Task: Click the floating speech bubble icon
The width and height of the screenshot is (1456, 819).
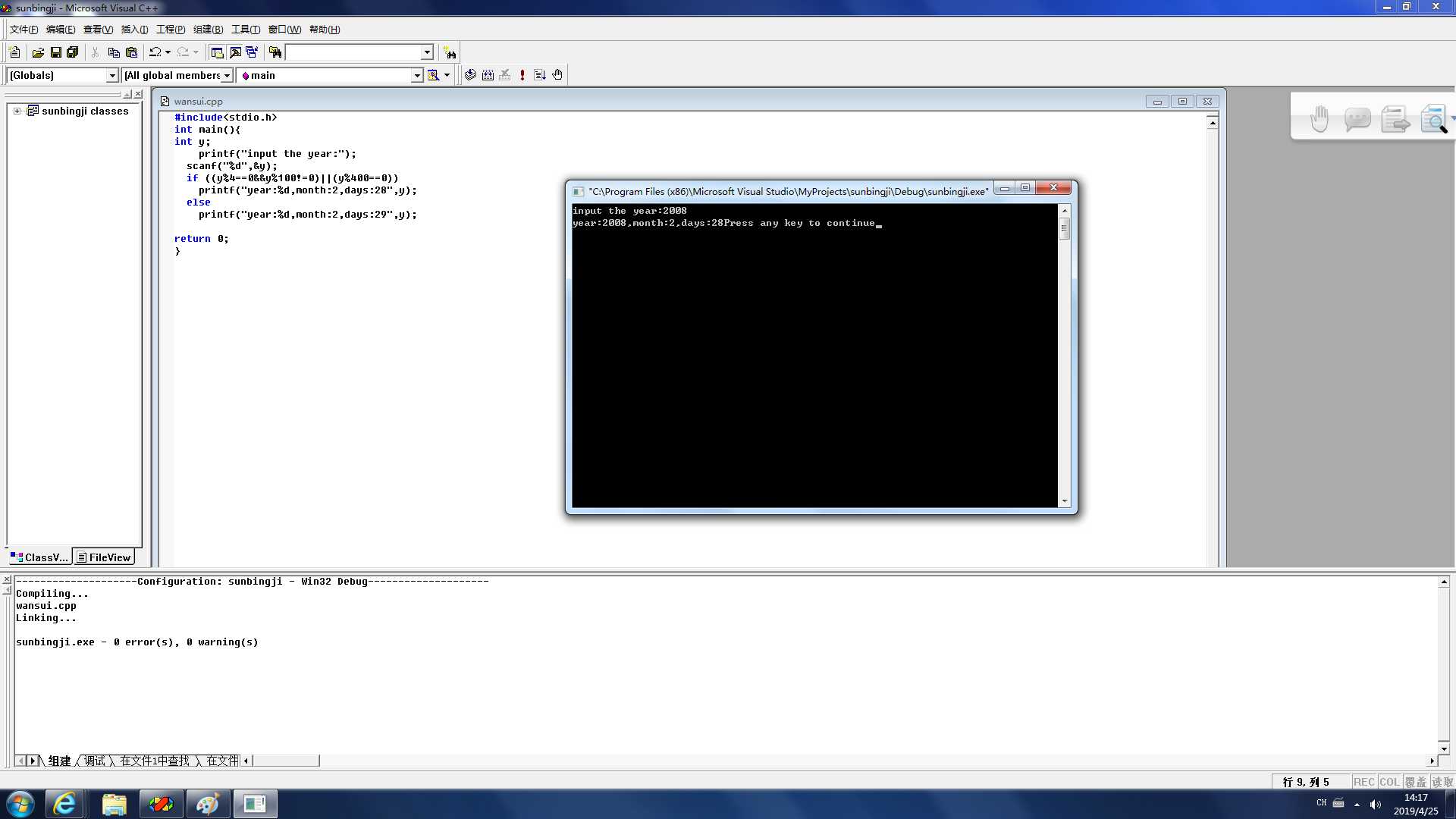Action: point(1357,119)
